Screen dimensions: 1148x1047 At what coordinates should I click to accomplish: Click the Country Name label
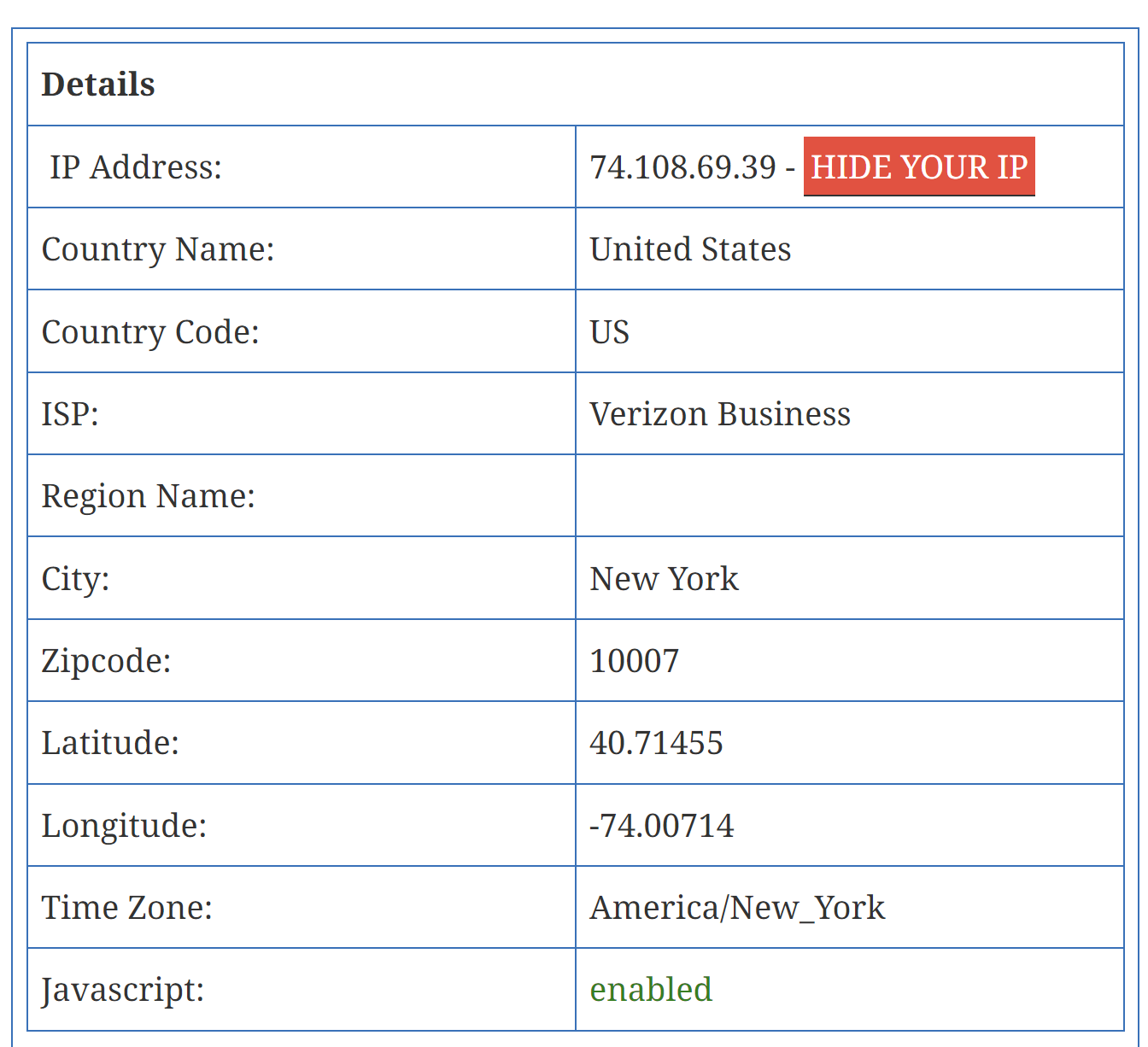point(158,249)
